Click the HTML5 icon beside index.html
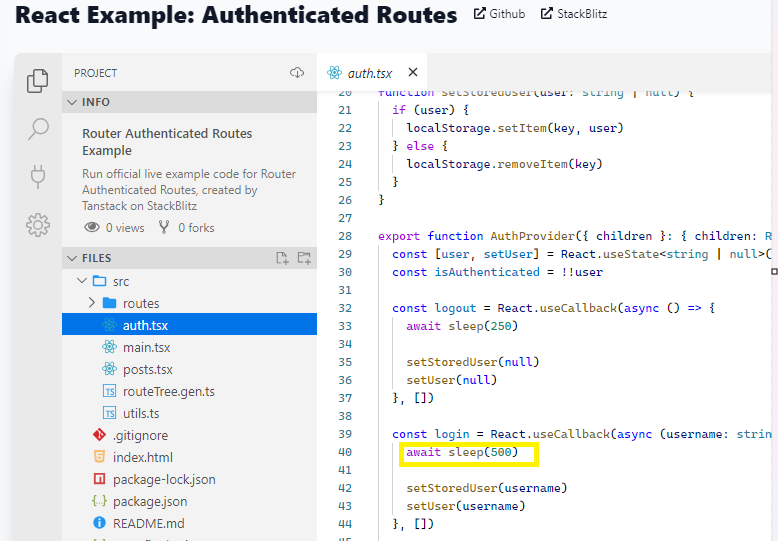This screenshot has width=778, height=541. [x=99, y=457]
